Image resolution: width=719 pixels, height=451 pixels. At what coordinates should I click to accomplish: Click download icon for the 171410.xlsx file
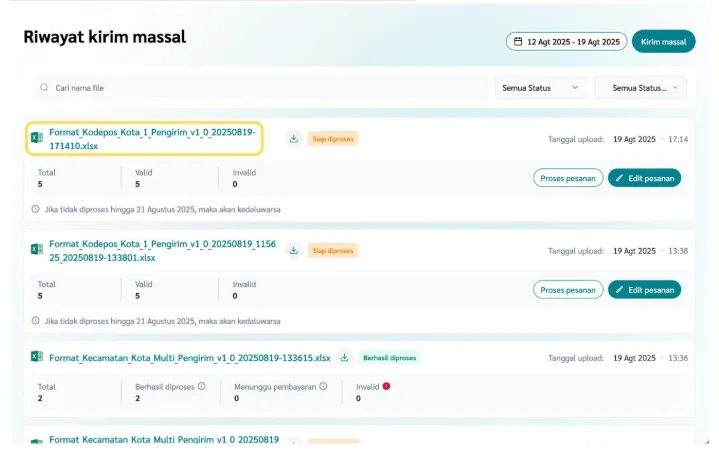(x=293, y=139)
